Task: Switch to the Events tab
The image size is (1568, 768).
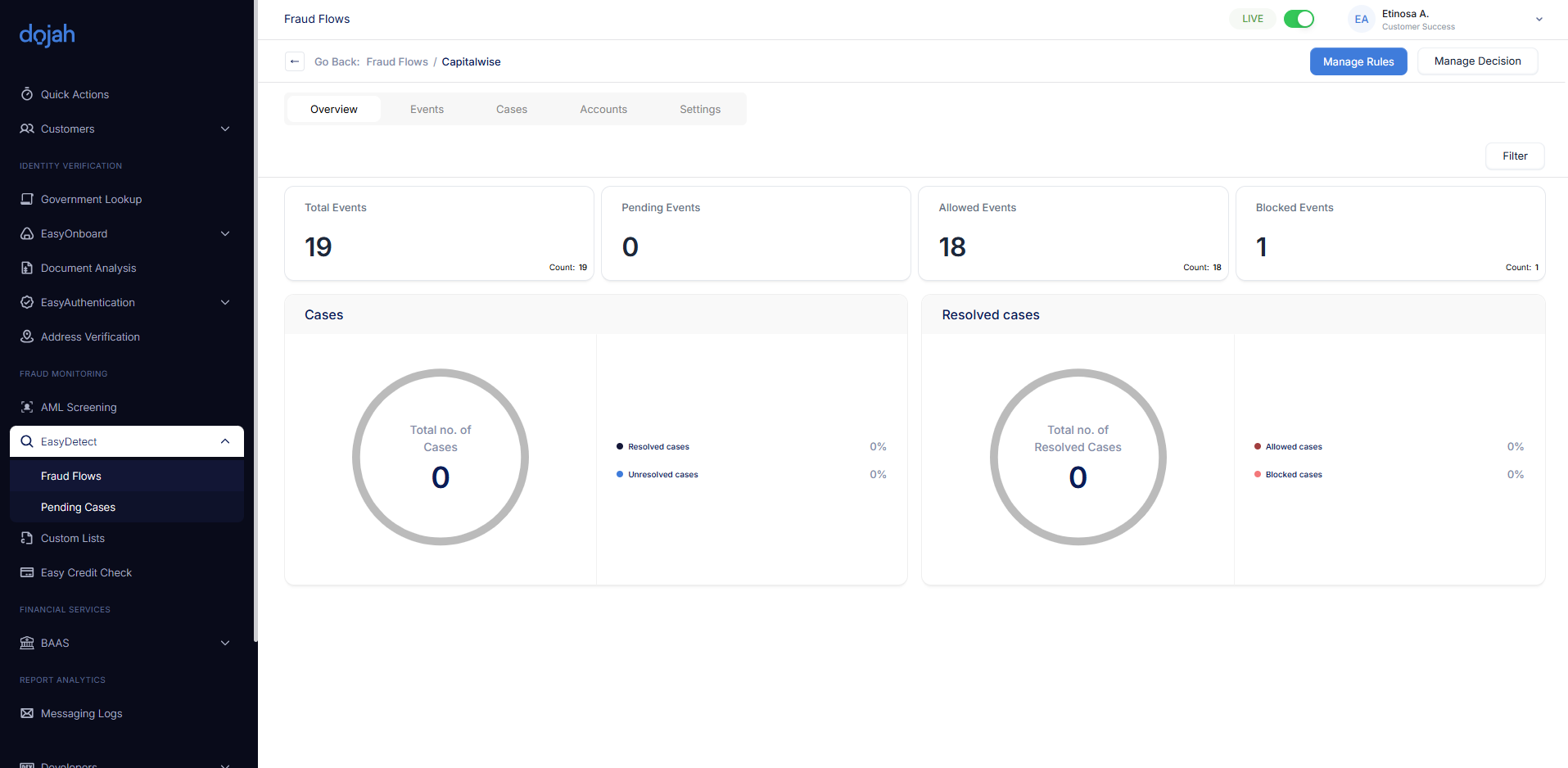Action: 427,109
